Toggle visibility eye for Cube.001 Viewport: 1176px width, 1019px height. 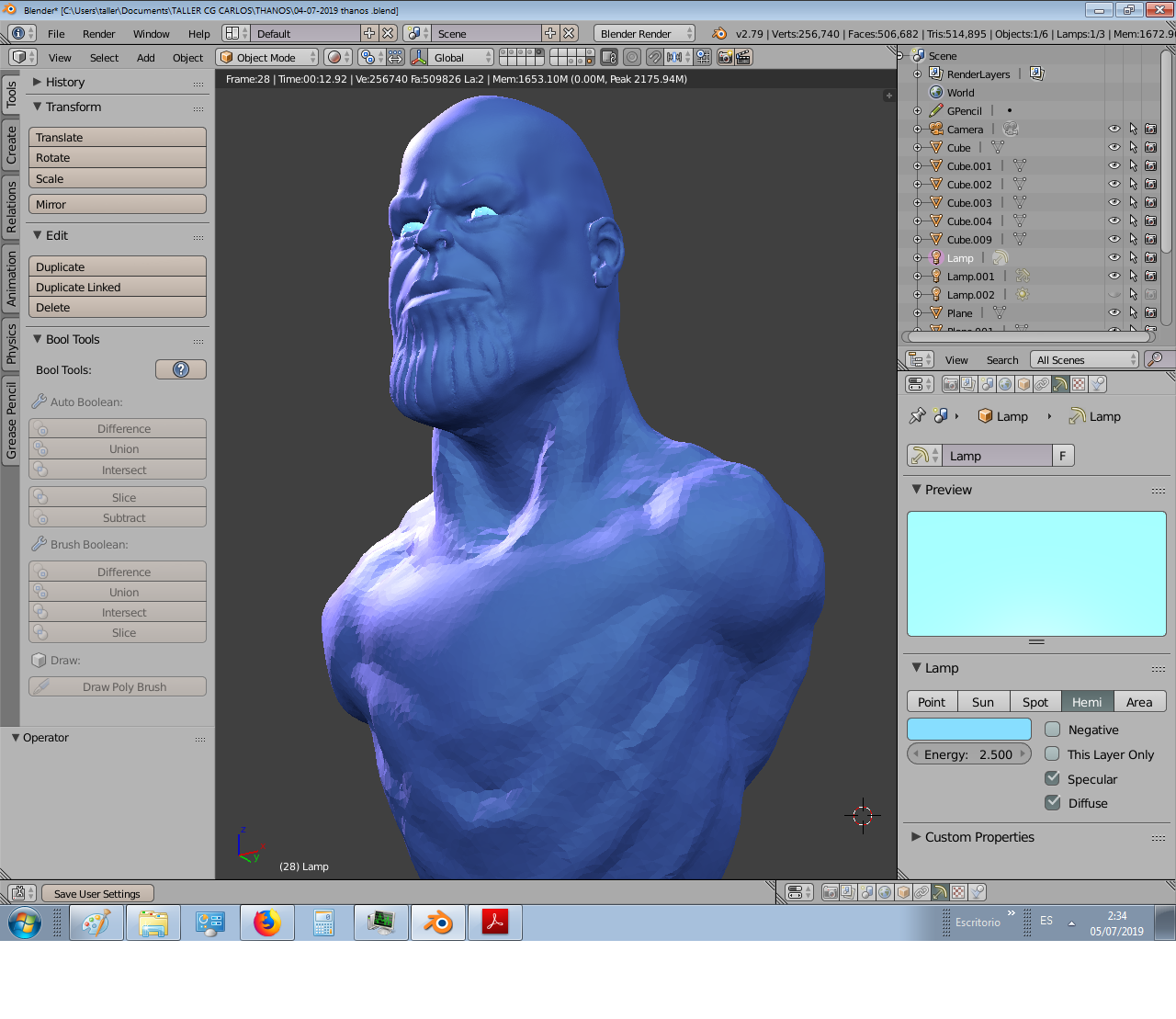(1114, 165)
